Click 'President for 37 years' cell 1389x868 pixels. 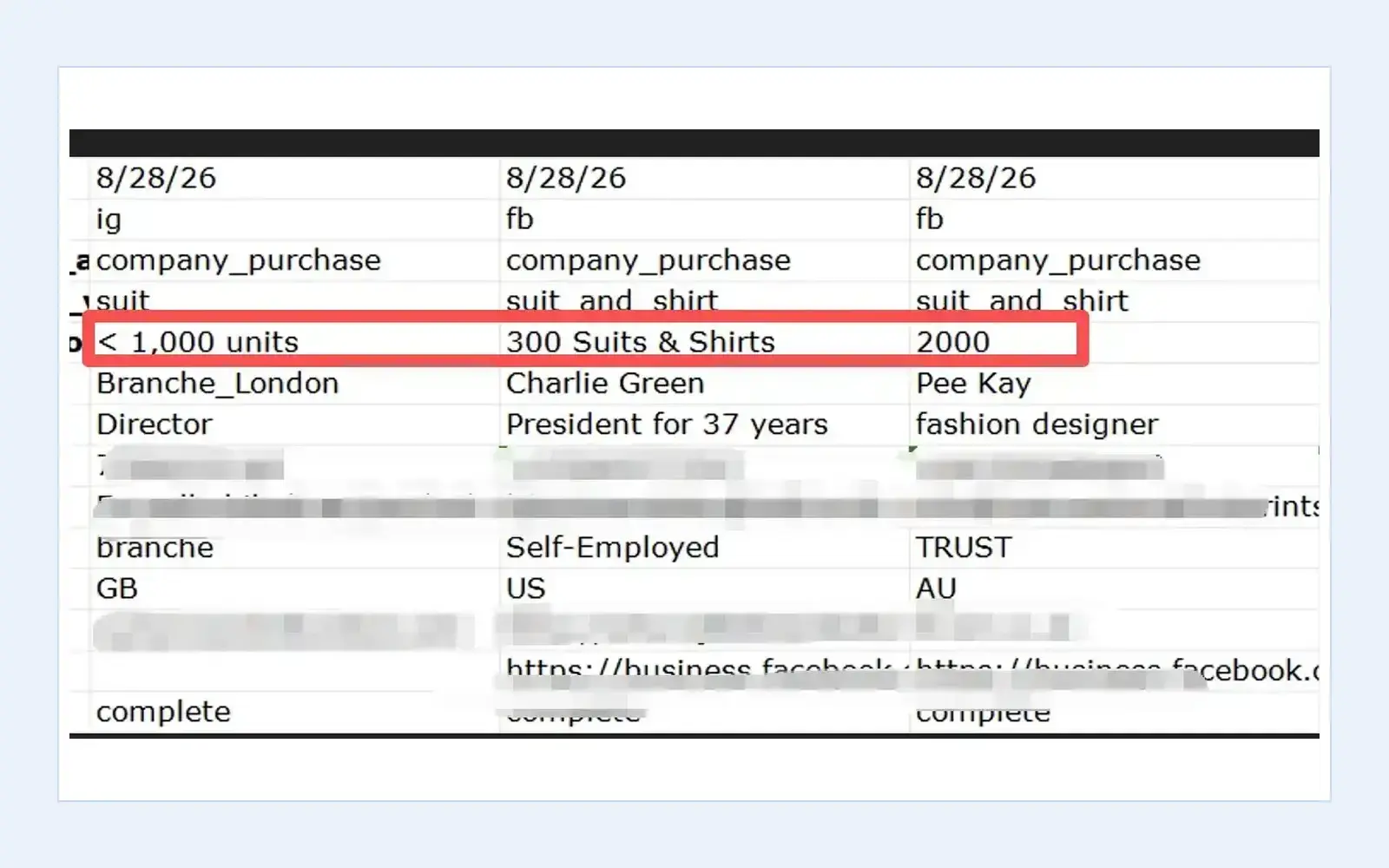tap(704, 424)
